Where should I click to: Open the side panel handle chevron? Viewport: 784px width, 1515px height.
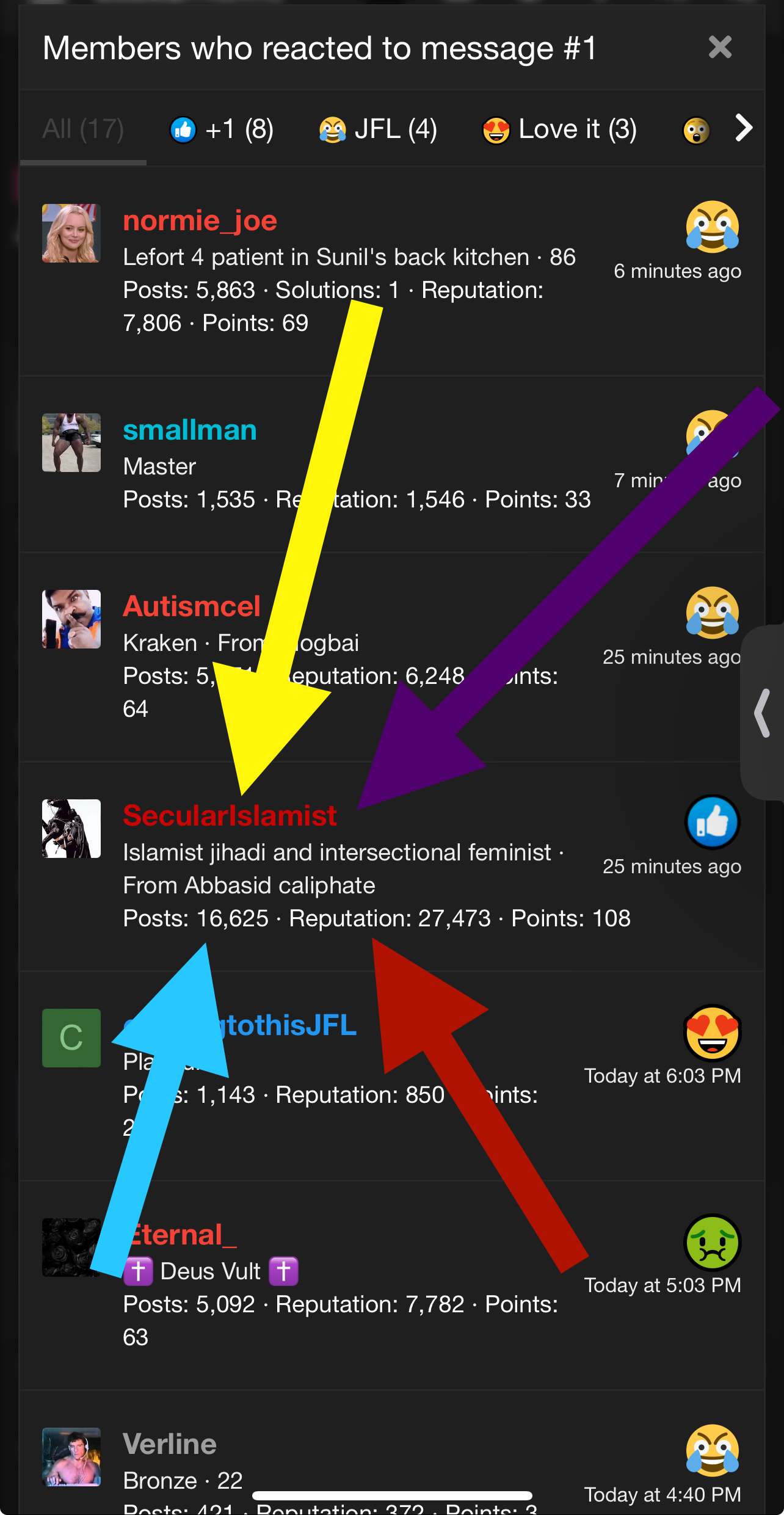[762, 712]
